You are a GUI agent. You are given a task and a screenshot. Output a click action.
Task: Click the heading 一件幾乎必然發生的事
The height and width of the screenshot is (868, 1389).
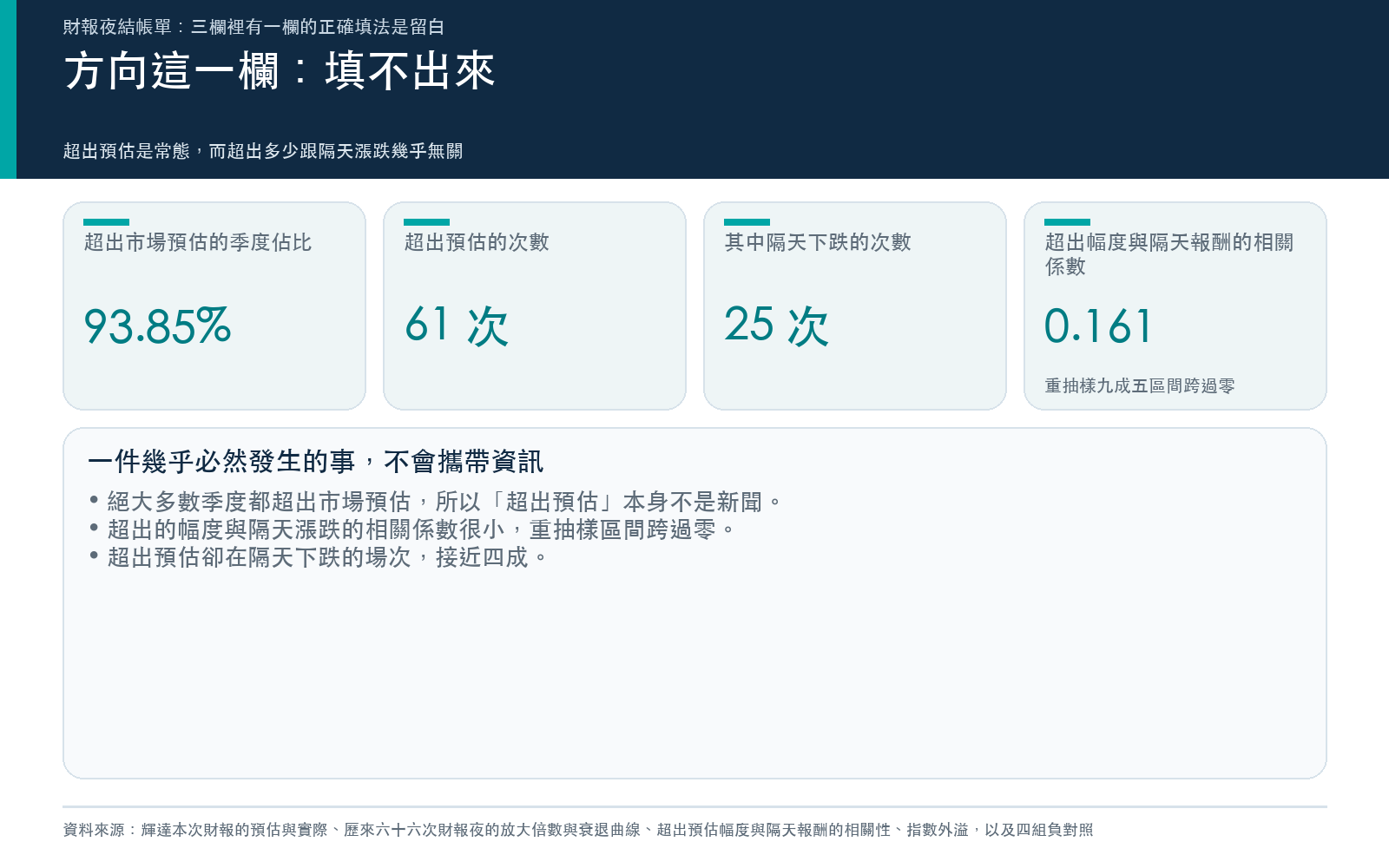click(x=315, y=462)
